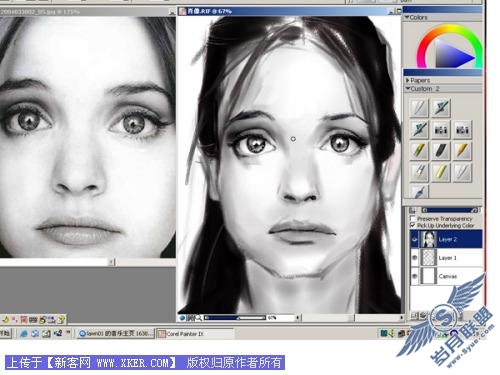Select the pale yellow chalk brush icon
500x375 pixels.
[x=441, y=172]
